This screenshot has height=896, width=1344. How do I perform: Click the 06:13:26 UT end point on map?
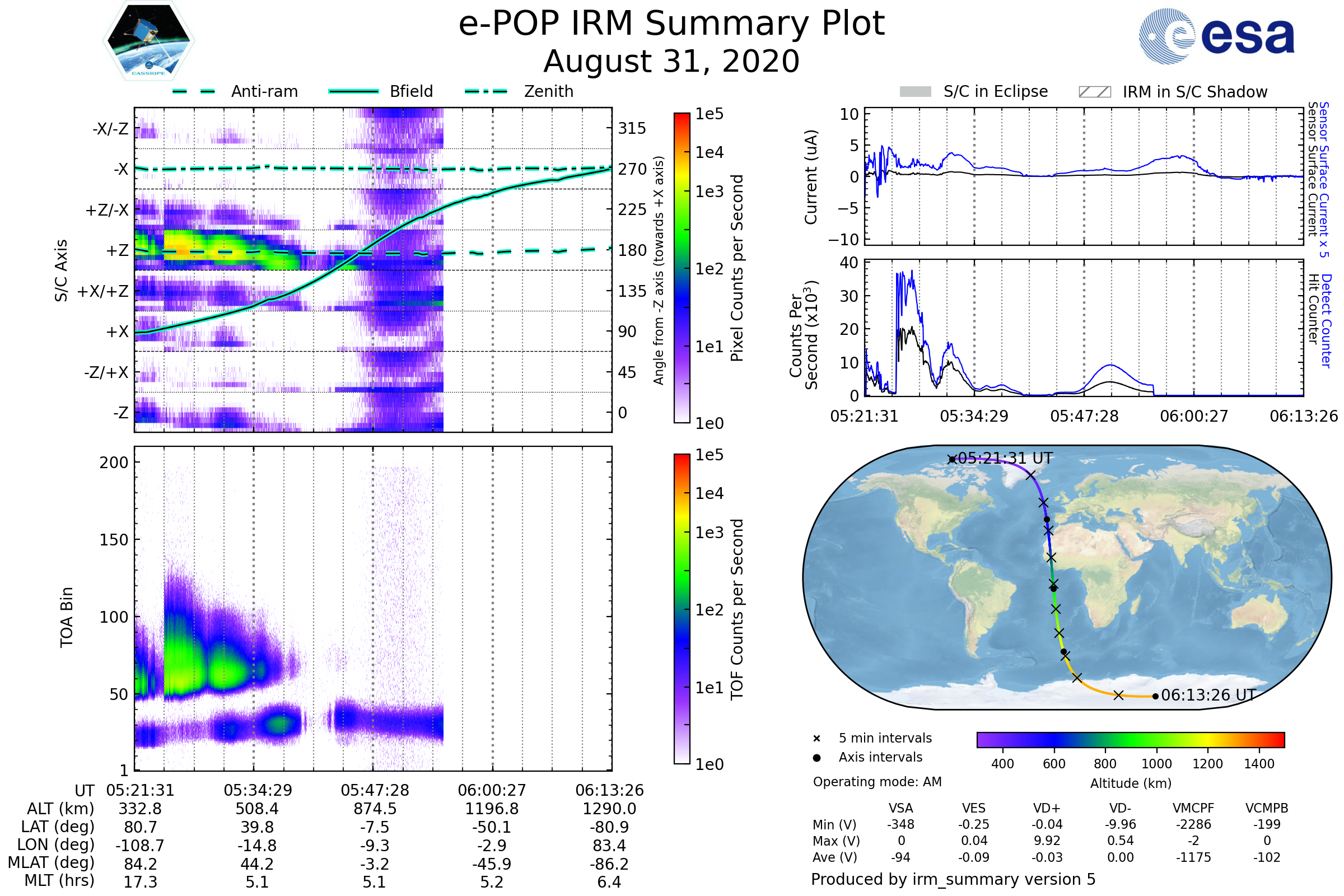coord(1155,696)
